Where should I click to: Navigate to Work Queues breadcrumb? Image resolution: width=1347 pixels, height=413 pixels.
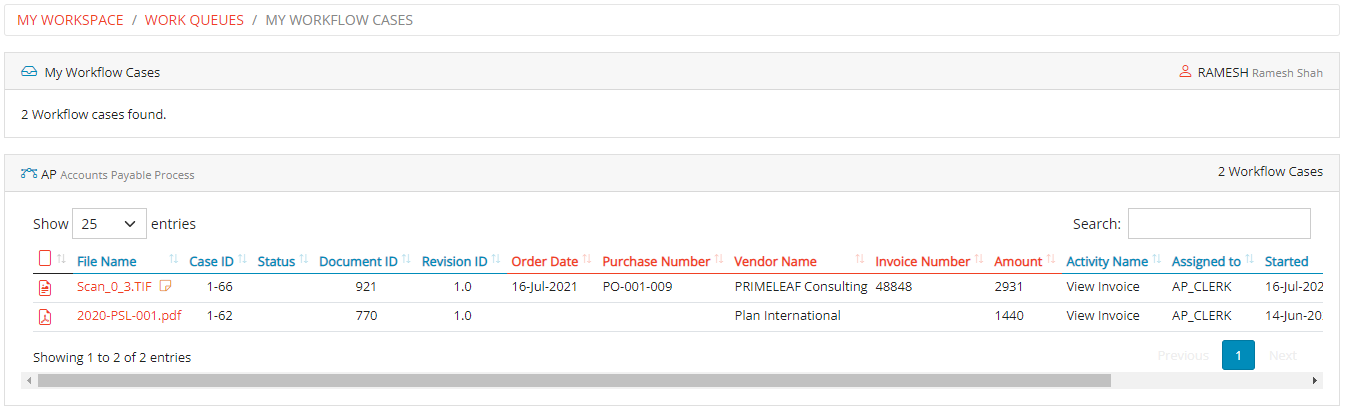(x=194, y=20)
